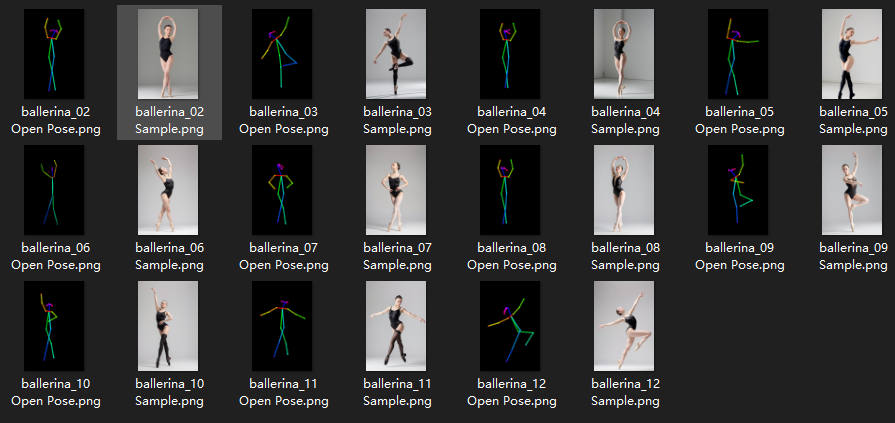
Task: Select the ballerina_03 Open Pose.png skeleton thumbnail
Action: (x=282, y=54)
